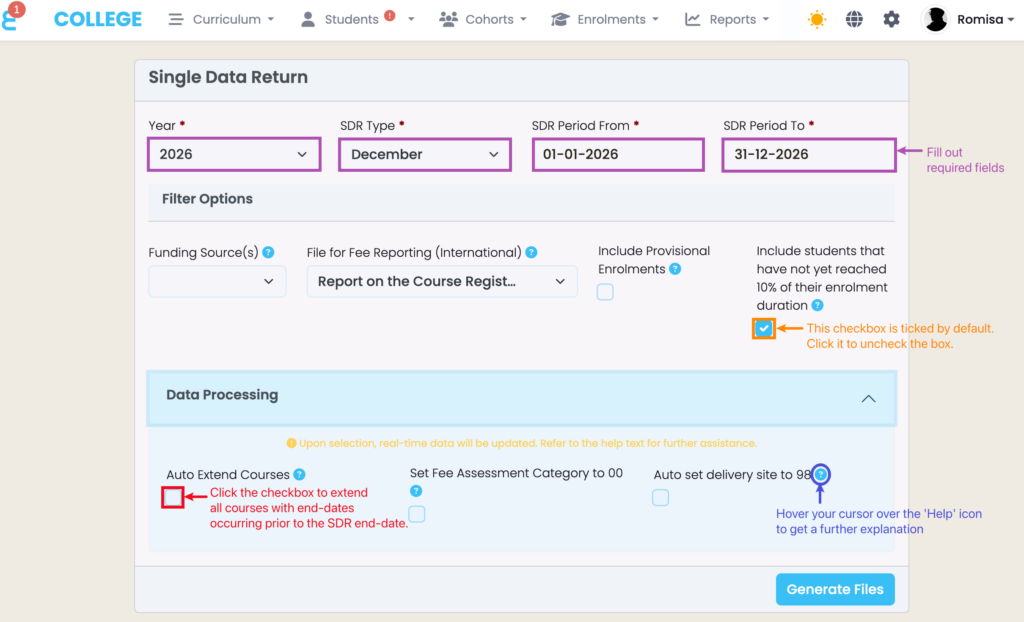
Task: Uncheck the 10% enrolment duration checkbox
Action: [x=764, y=329]
